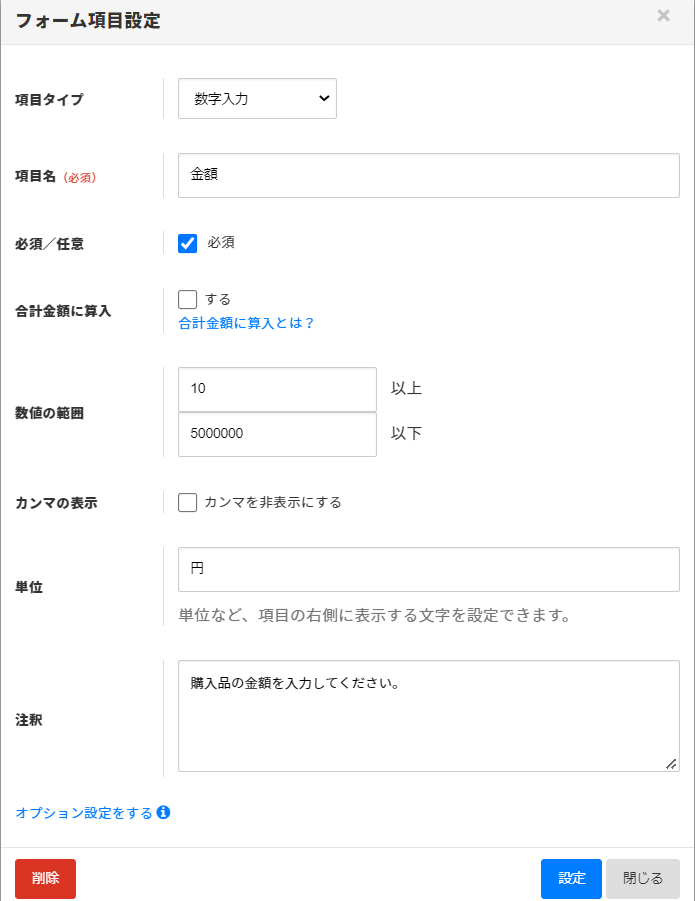695x901 pixels.
Task: Click the minimum value field showing 10
Action: [277, 389]
